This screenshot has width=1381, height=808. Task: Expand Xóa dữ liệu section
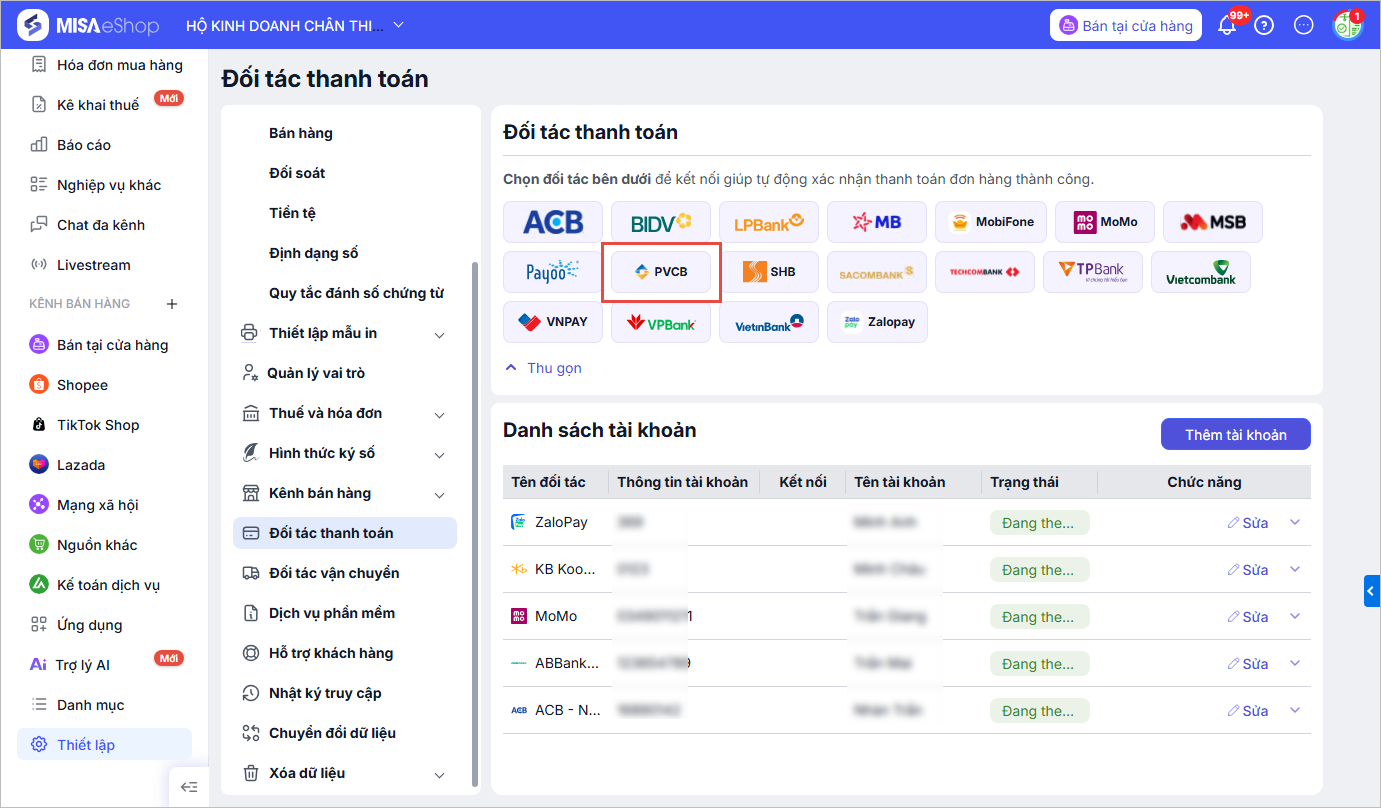(x=440, y=774)
